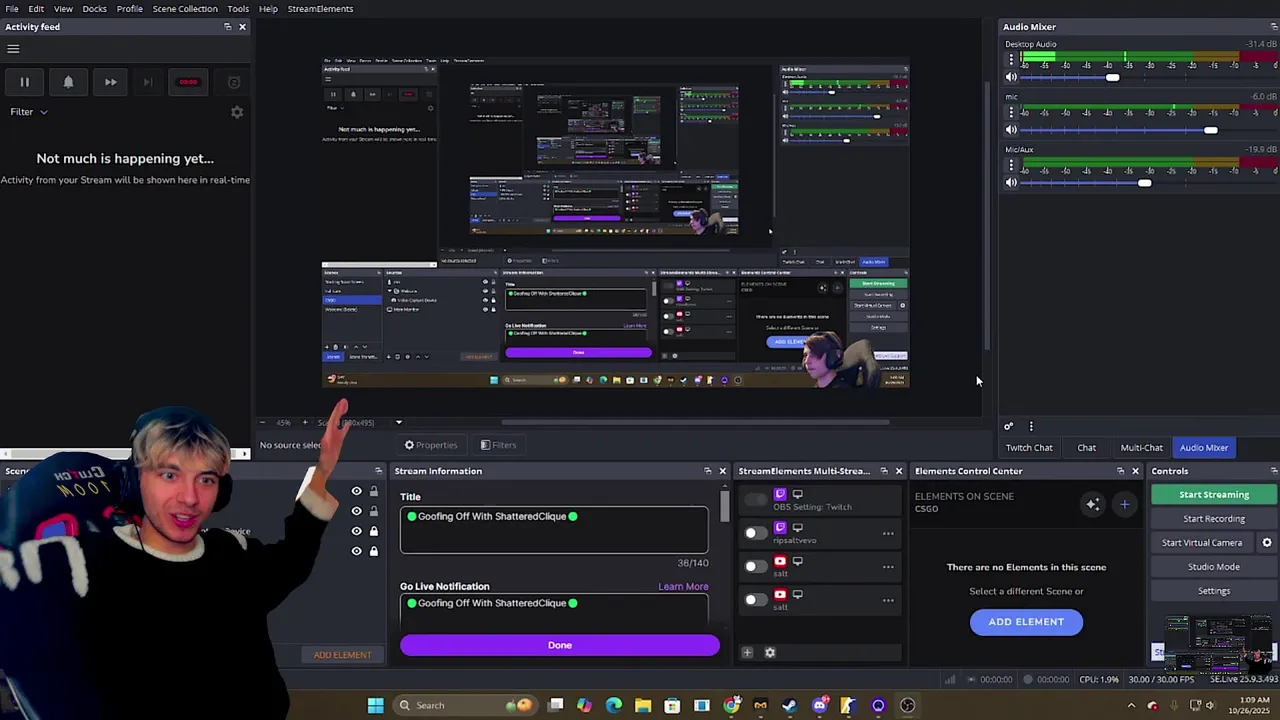Open the Filter dropdown in Activity feed
Screen dimensions: 1280x720
pyautogui.click(x=29, y=112)
